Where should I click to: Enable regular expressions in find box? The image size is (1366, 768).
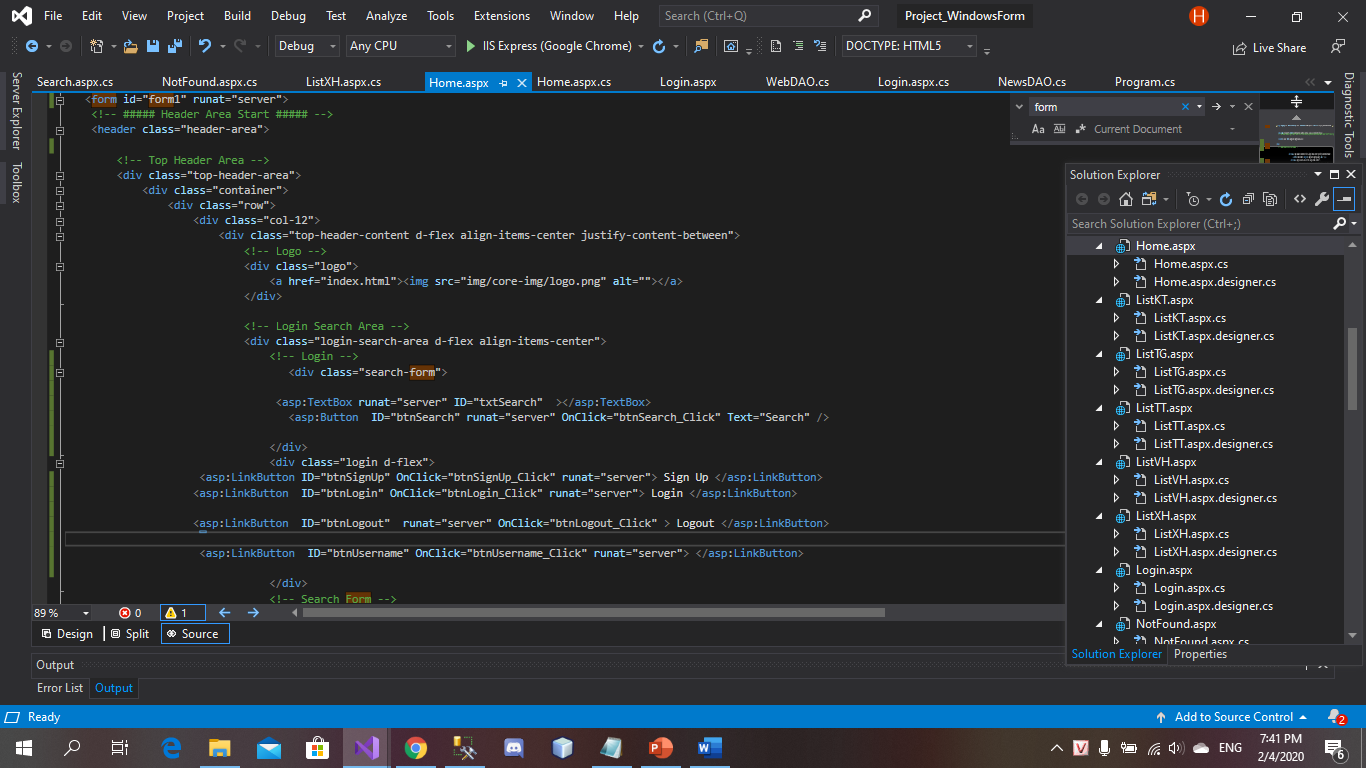[1080, 129]
